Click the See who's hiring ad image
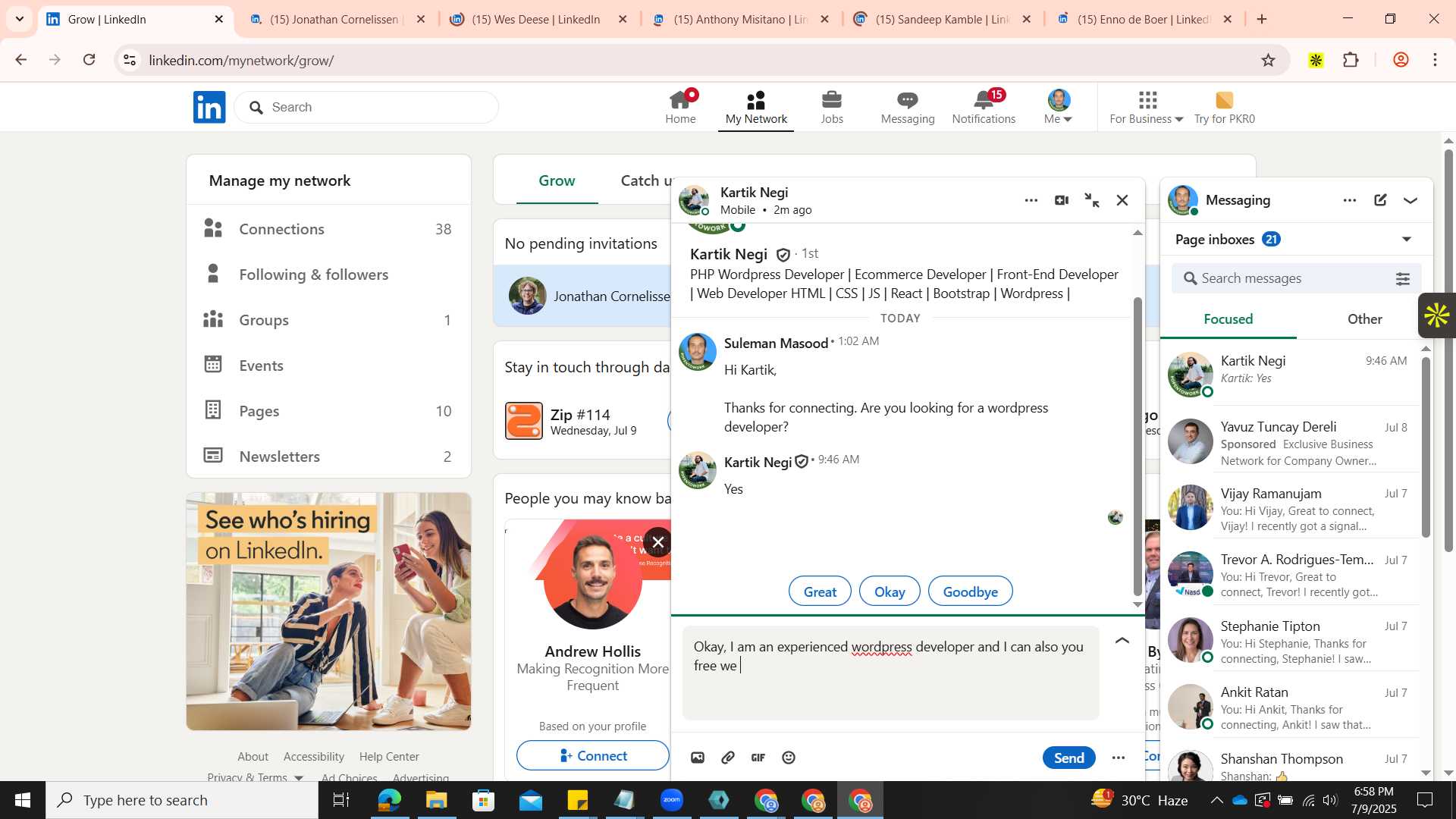This screenshot has height=819, width=1456. point(328,611)
